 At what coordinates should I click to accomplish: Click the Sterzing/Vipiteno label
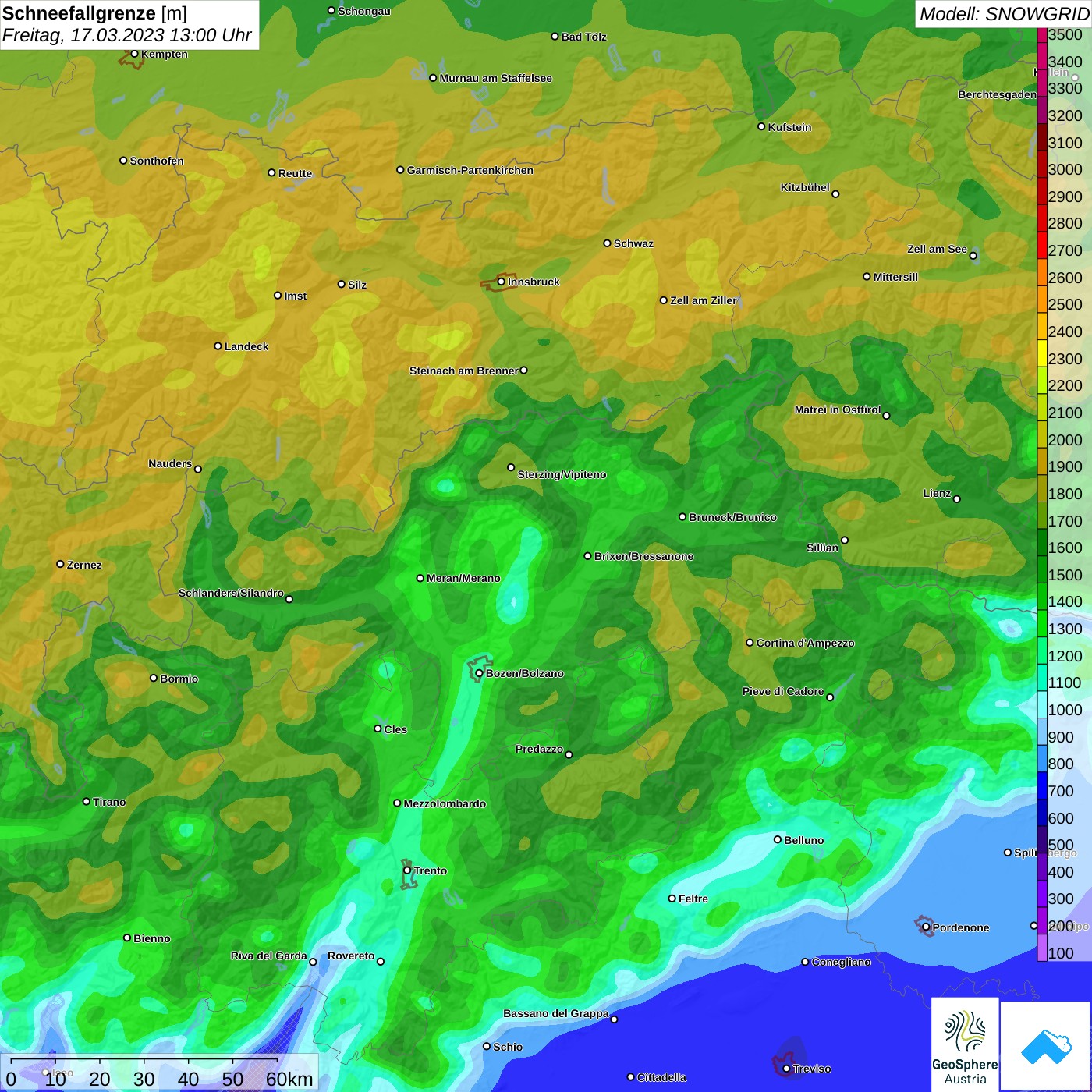coord(562,474)
